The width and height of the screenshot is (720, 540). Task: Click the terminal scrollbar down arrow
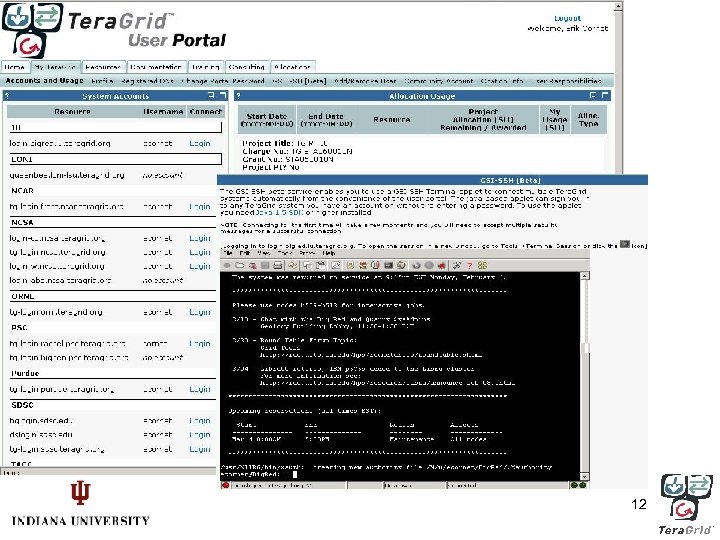point(585,477)
